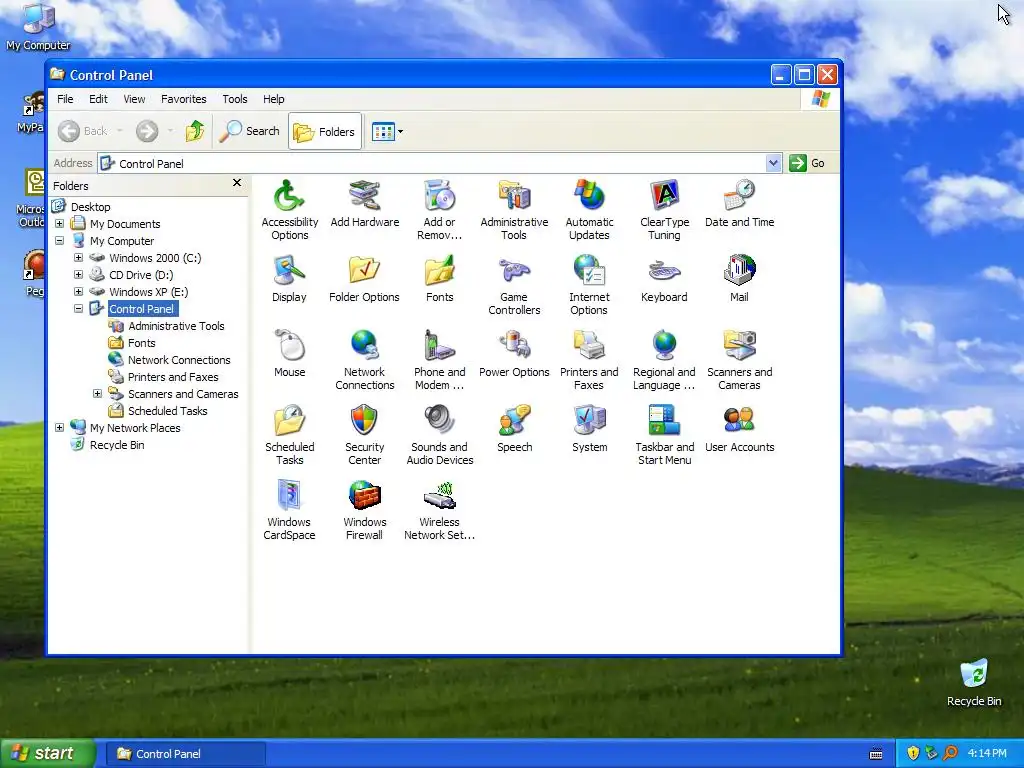Open Regional and Language options icon
This screenshot has width=1024, height=768.
664,360
